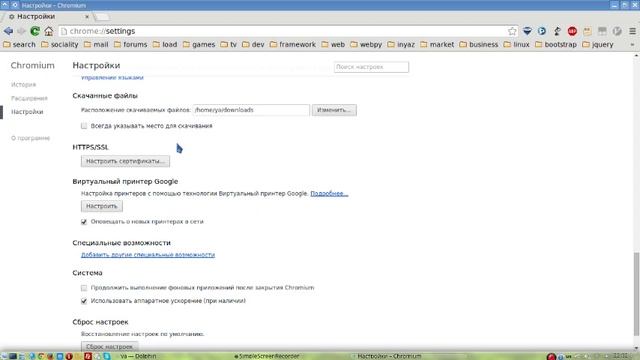Screen dimensions: 640x360
Task: Open the 'load' bookmark folder
Action: tap(165, 44)
